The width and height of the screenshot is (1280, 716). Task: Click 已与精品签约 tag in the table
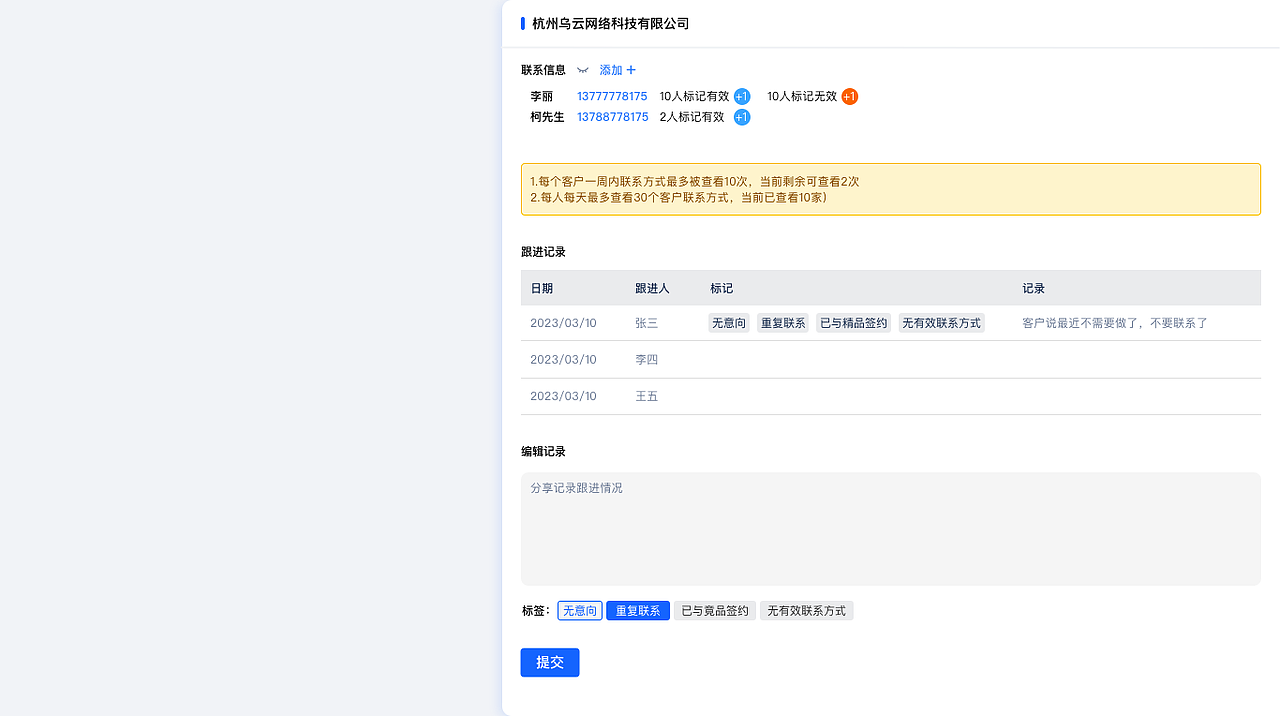(853, 322)
